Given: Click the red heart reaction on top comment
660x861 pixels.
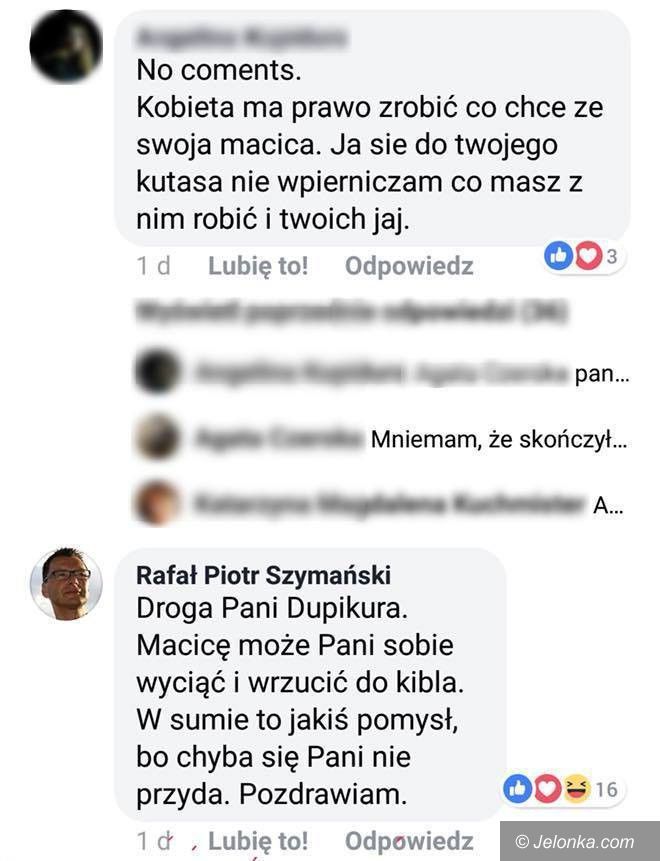Looking at the screenshot, I should (x=588, y=256).
